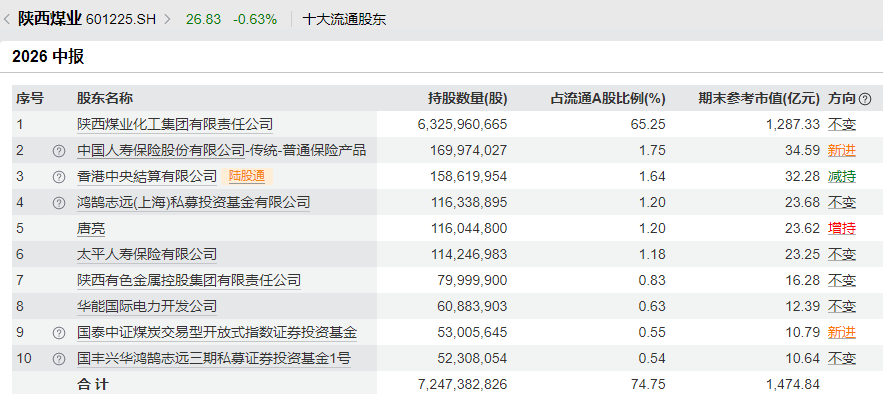Click share count 60,883,903
883x394 pixels.
(472, 306)
